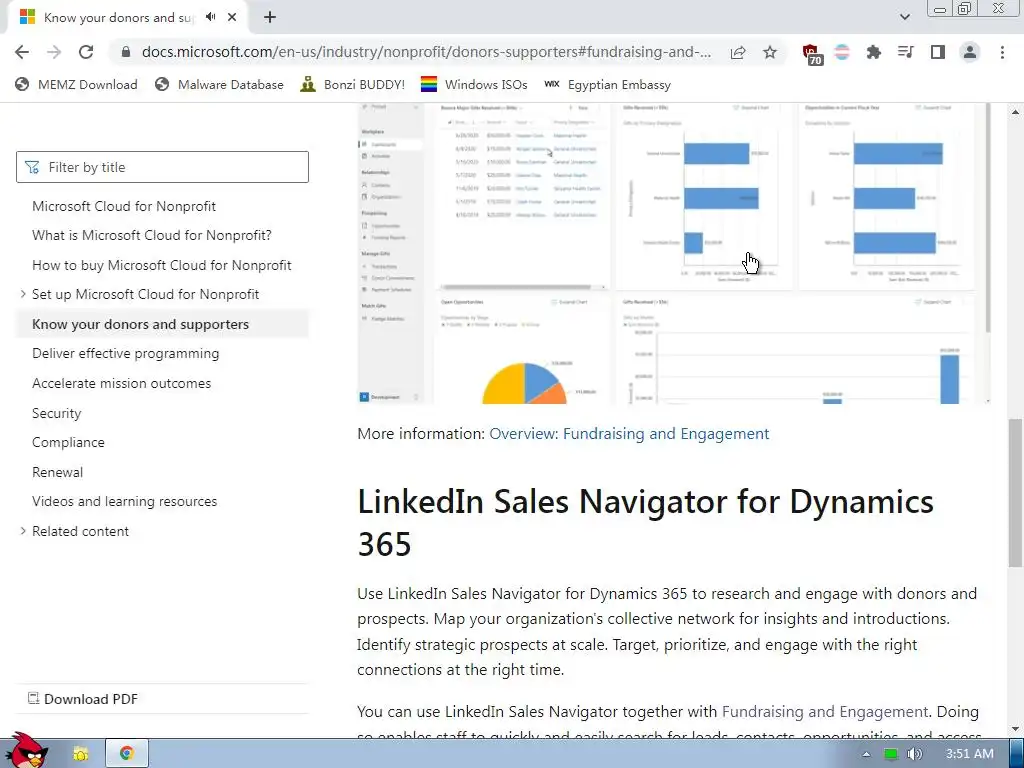Switch to Chrome in the taskbar
Viewport: 1024px width, 768px height.
pos(127,754)
